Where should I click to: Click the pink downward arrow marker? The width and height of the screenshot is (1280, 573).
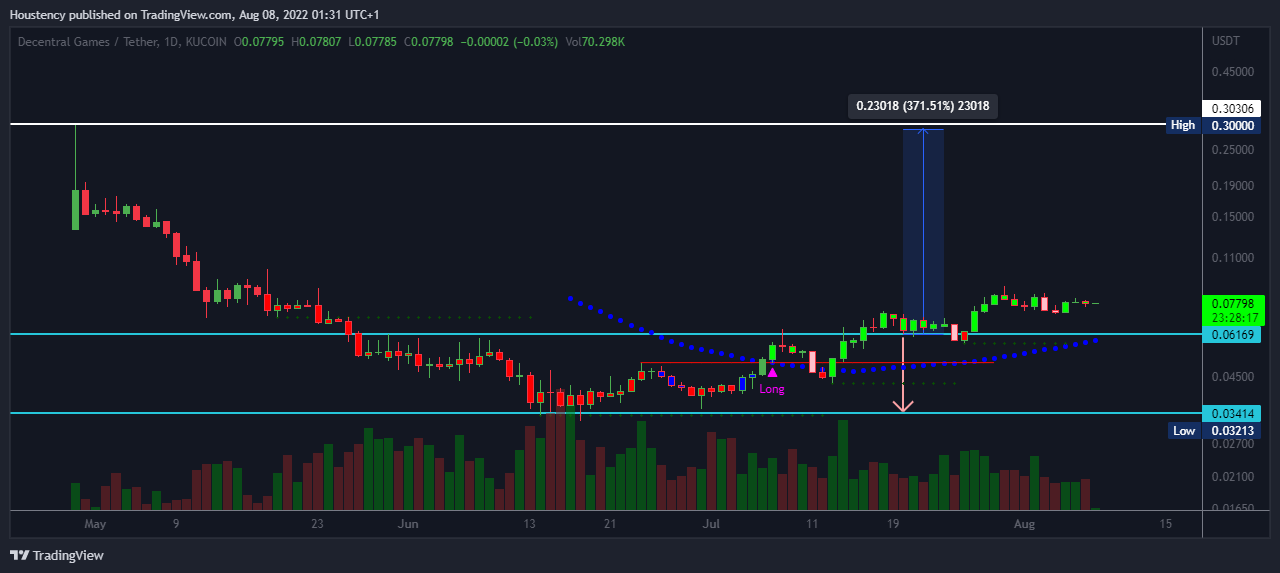pyautogui.click(x=903, y=374)
